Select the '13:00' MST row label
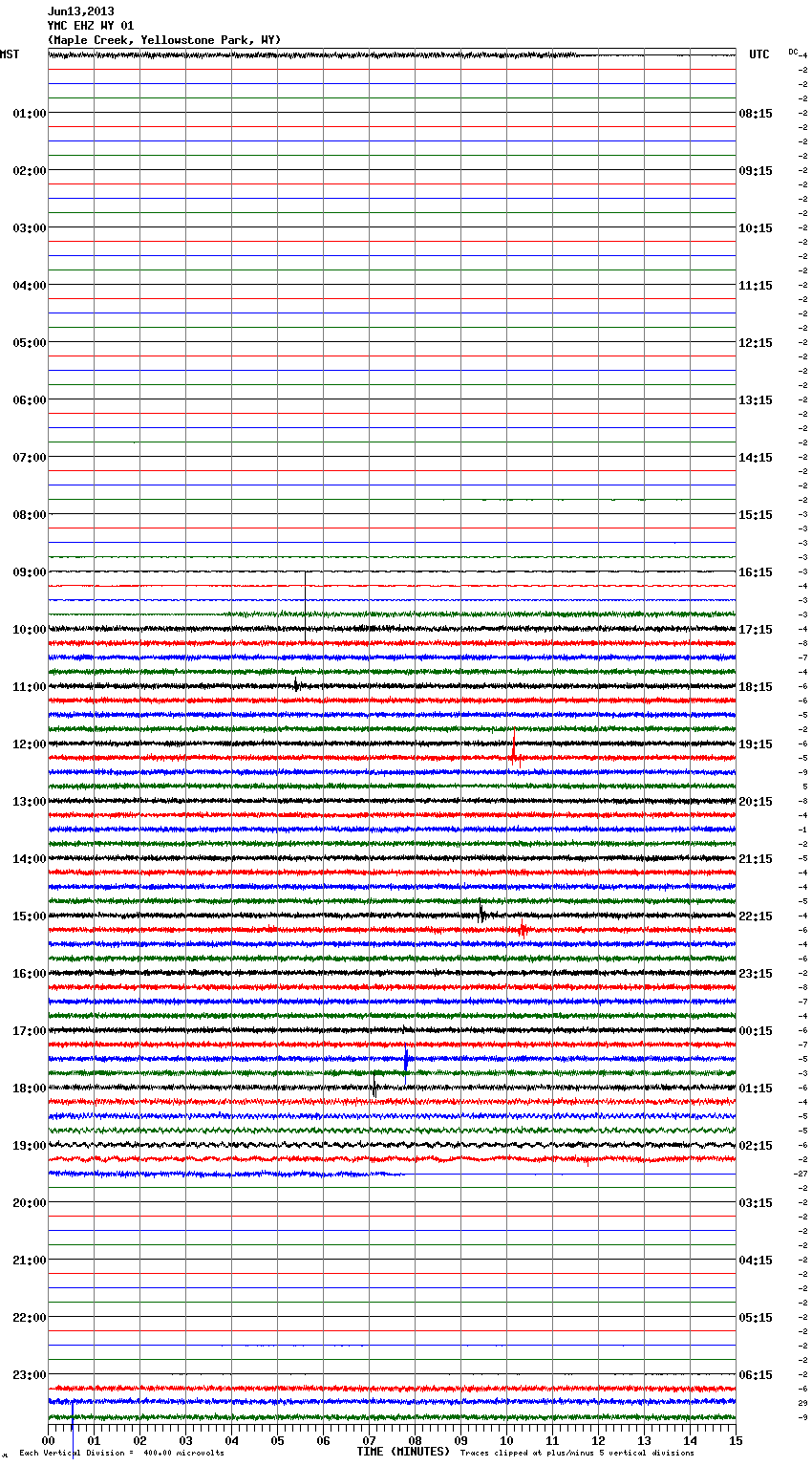812x1466 pixels. coord(29,802)
